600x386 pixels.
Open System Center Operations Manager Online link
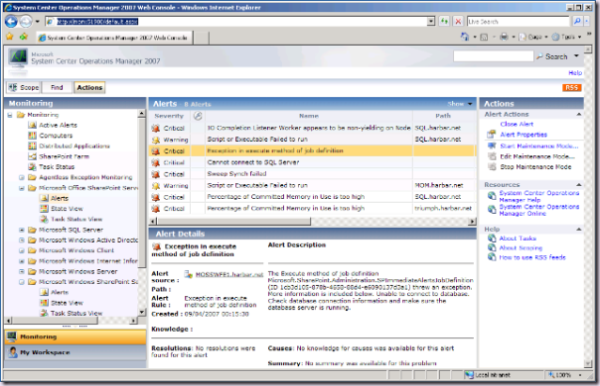click(539, 210)
